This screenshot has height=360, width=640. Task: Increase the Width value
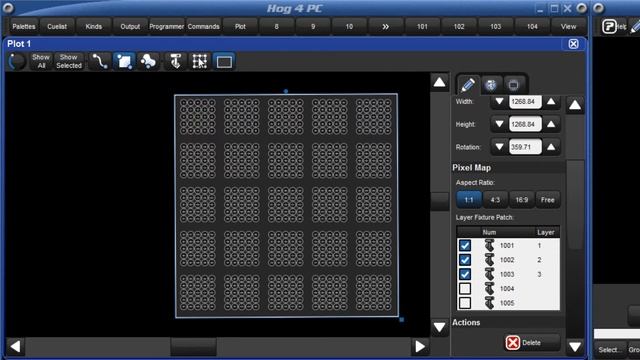(x=551, y=102)
